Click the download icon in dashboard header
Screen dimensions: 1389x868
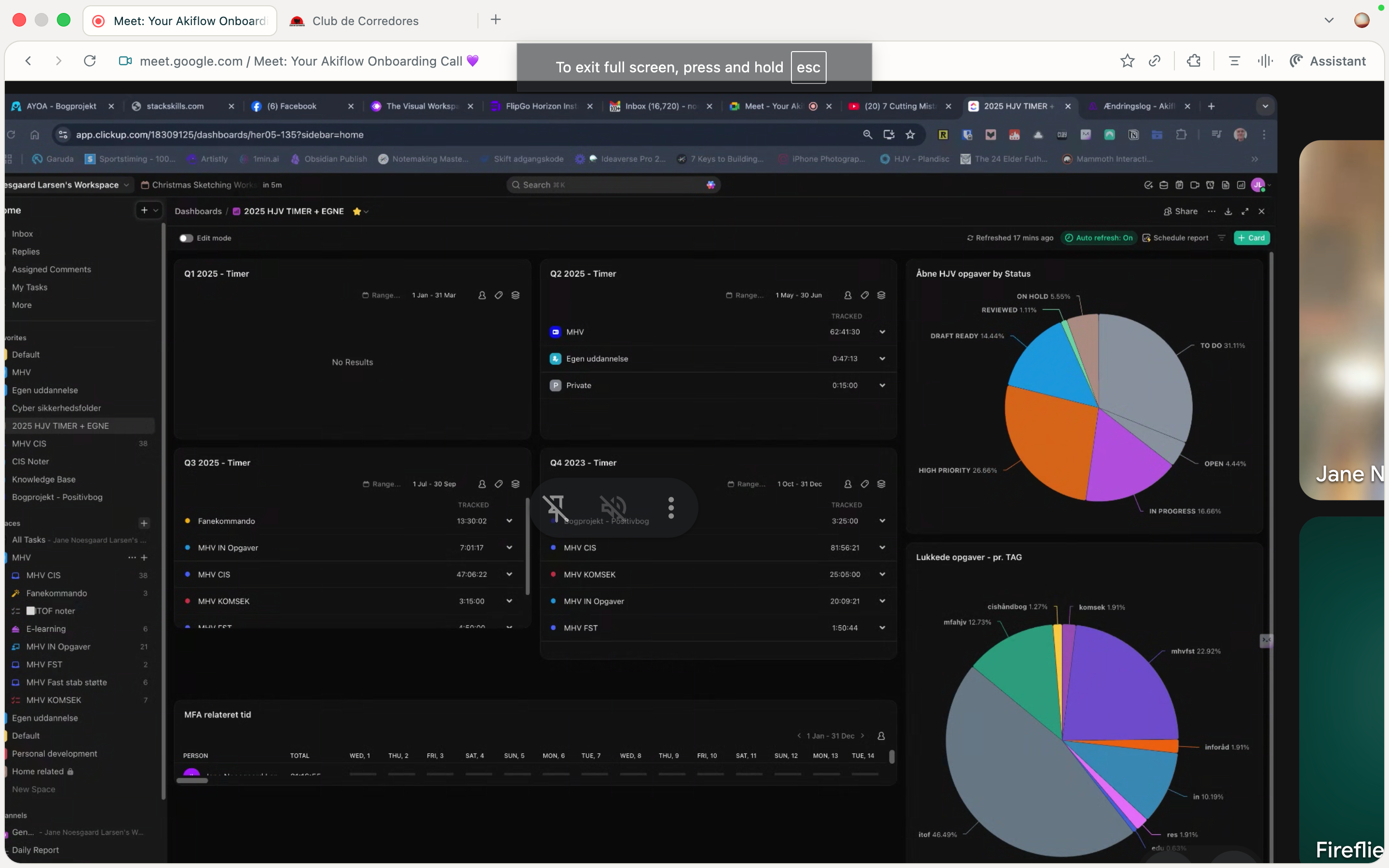1228,211
